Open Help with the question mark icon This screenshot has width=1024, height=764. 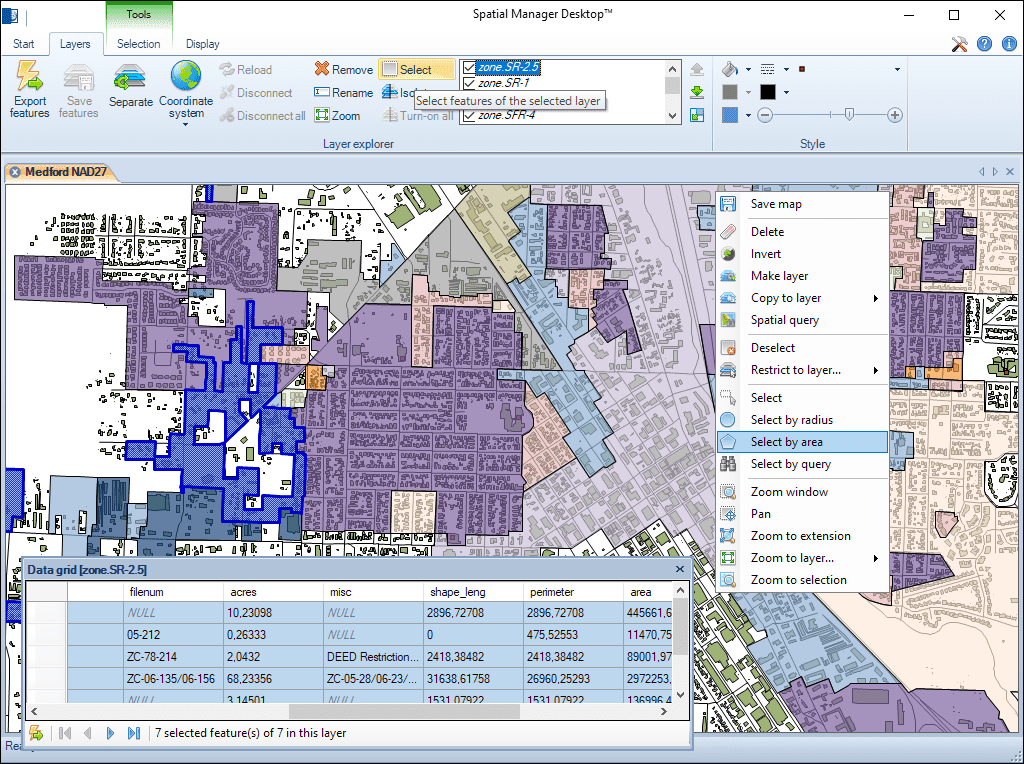(984, 44)
